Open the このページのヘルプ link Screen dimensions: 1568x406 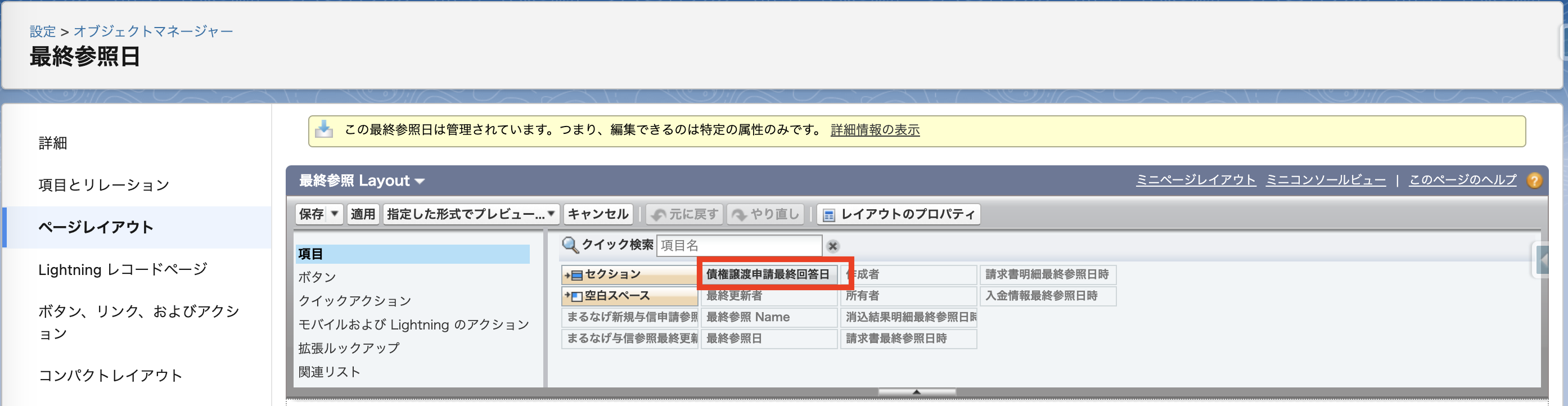tap(1462, 180)
